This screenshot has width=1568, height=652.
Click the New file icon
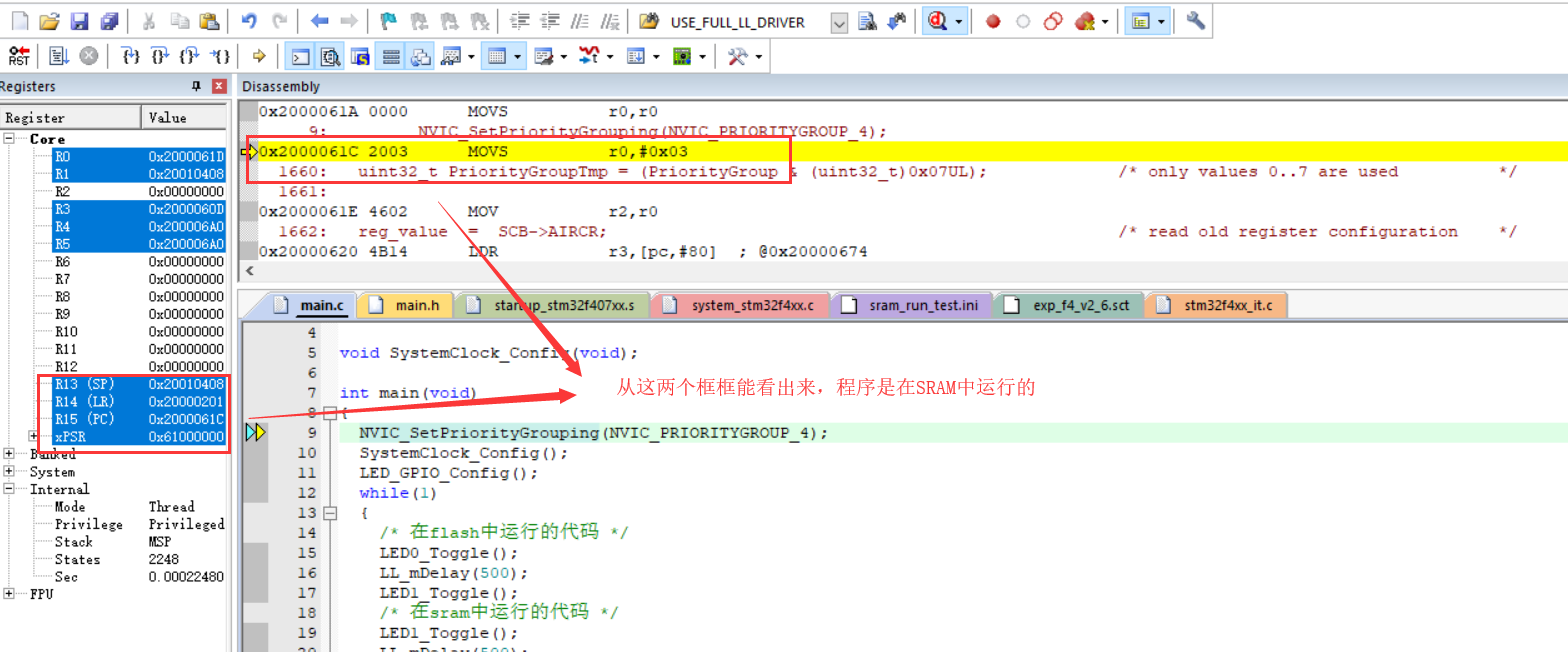coord(19,21)
